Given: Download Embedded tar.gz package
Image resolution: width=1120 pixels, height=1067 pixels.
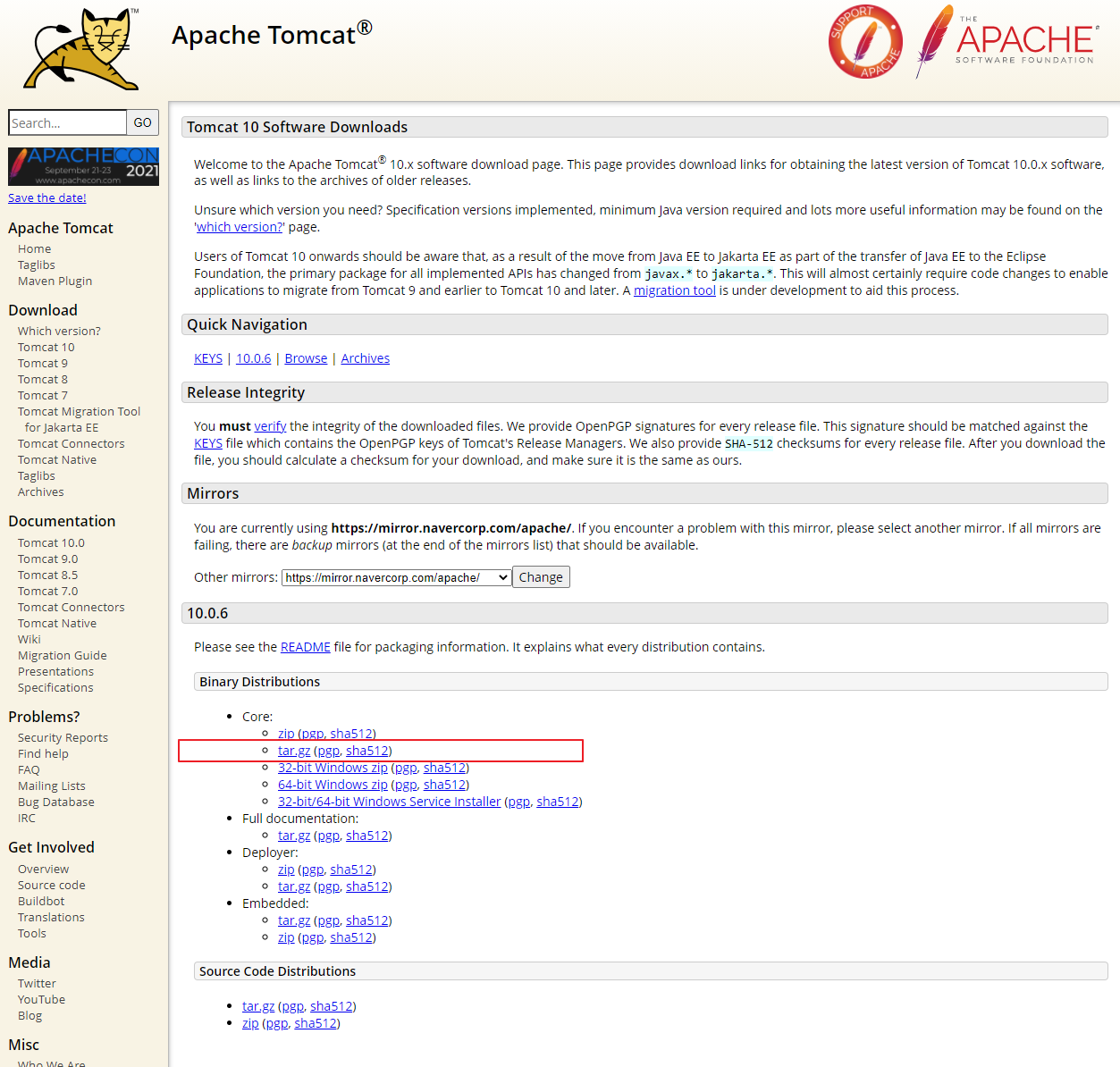Looking at the screenshot, I should pyautogui.click(x=294, y=920).
